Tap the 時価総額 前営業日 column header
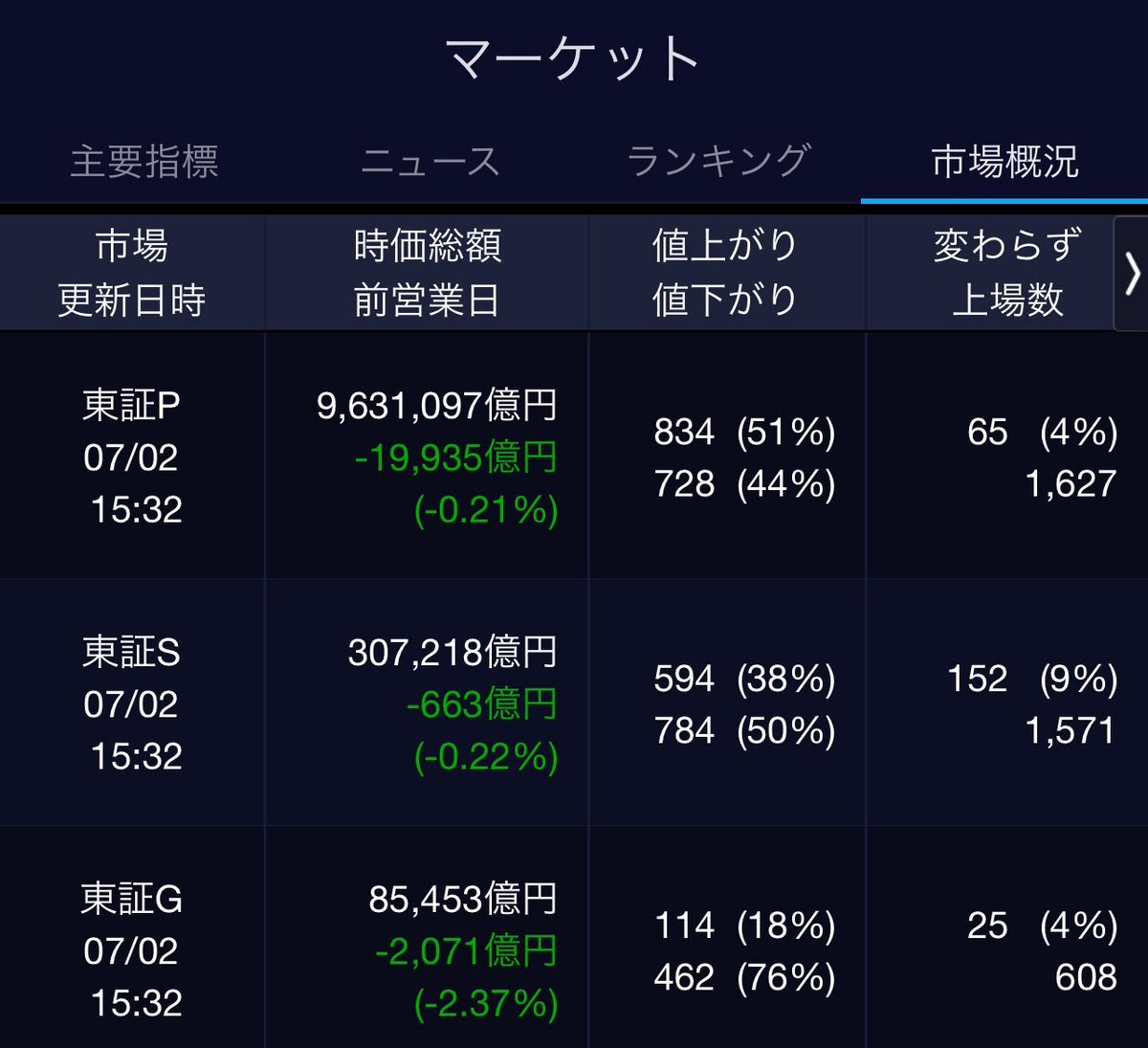Screen dimensions: 1148x1048 coord(427,274)
